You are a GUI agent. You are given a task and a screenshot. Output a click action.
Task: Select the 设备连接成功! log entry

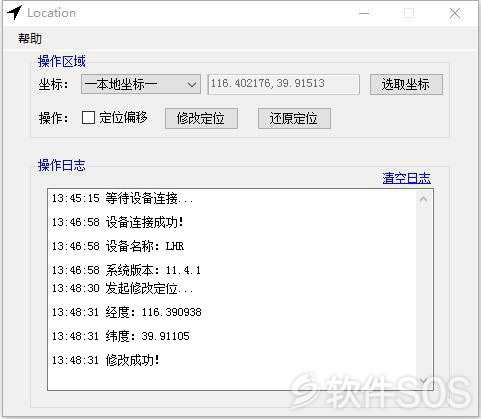coord(118,222)
